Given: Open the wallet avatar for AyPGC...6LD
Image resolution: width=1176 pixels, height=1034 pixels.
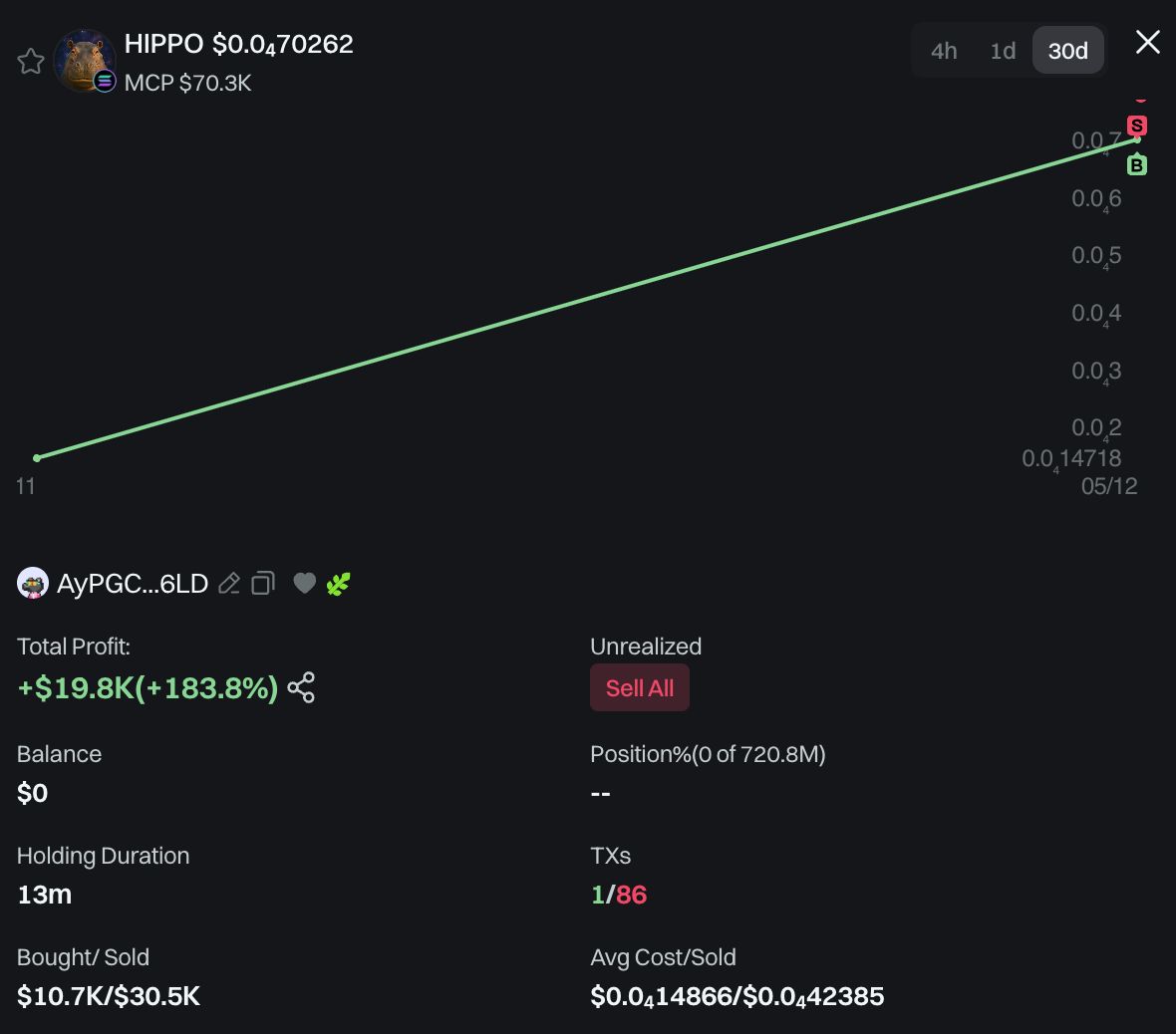Looking at the screenshot, I should 33,584.
